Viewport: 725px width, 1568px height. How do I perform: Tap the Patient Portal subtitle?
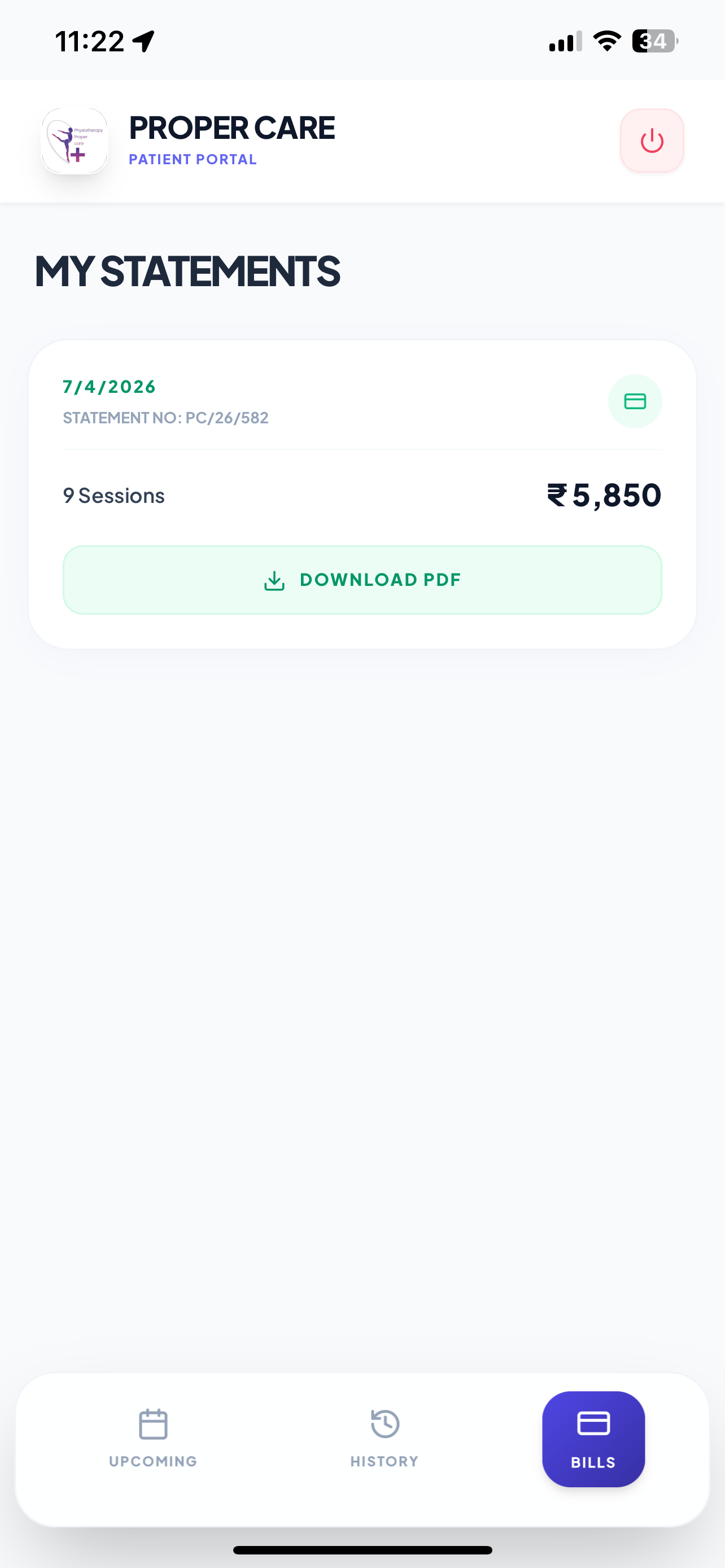193,160
